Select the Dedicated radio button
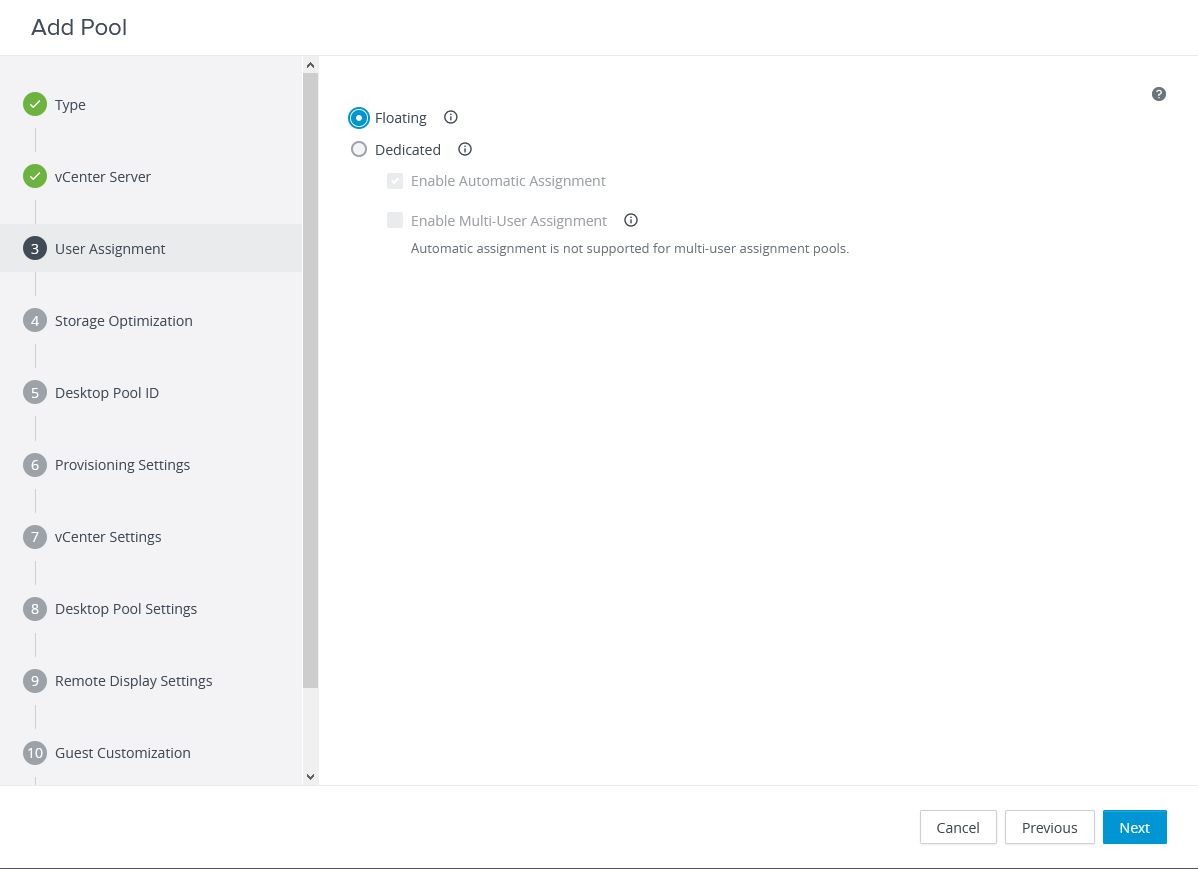The width and height of the screenshot is (1198, 869). point(358,149)
